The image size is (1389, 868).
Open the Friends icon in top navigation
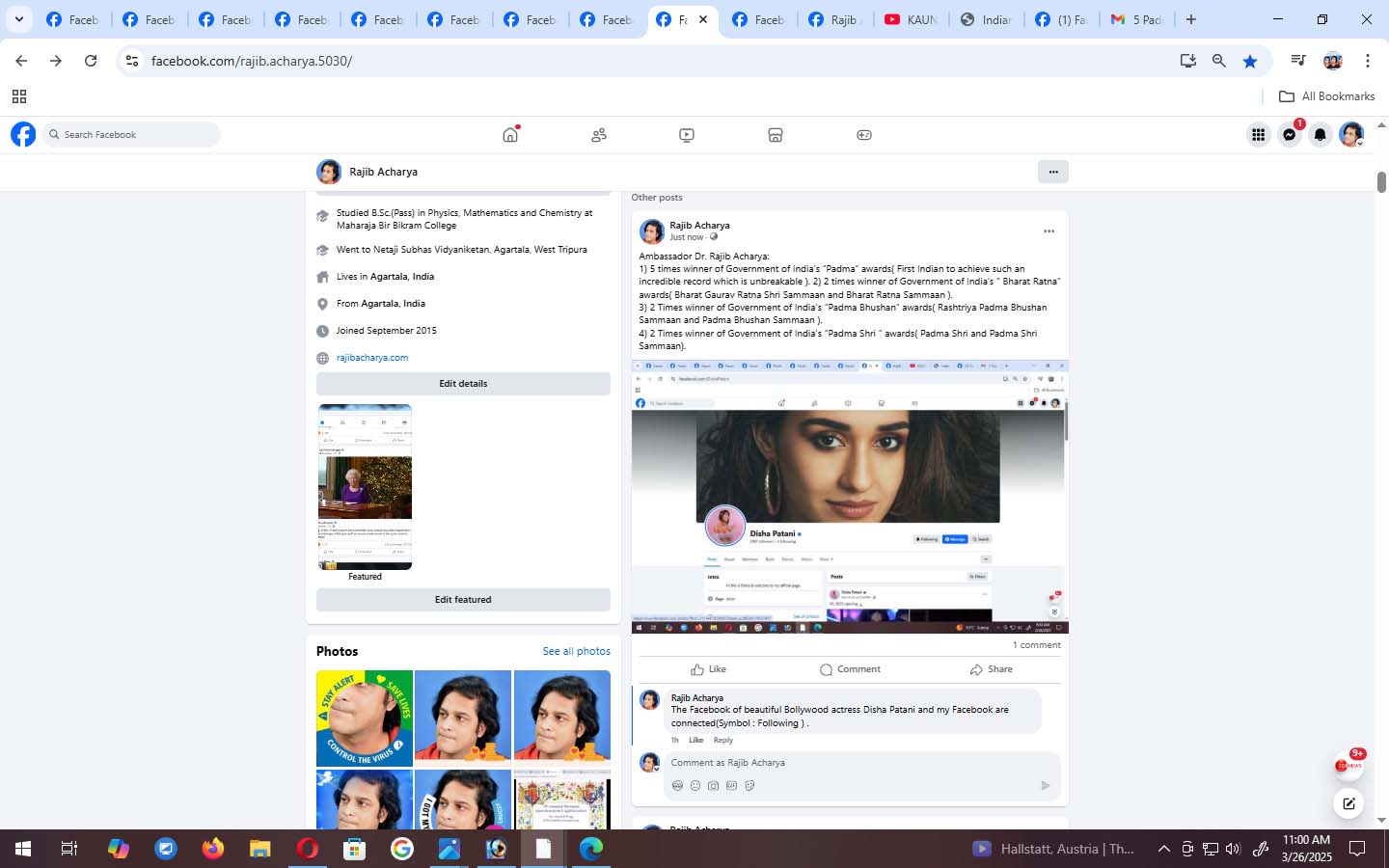tap(599, 135)
